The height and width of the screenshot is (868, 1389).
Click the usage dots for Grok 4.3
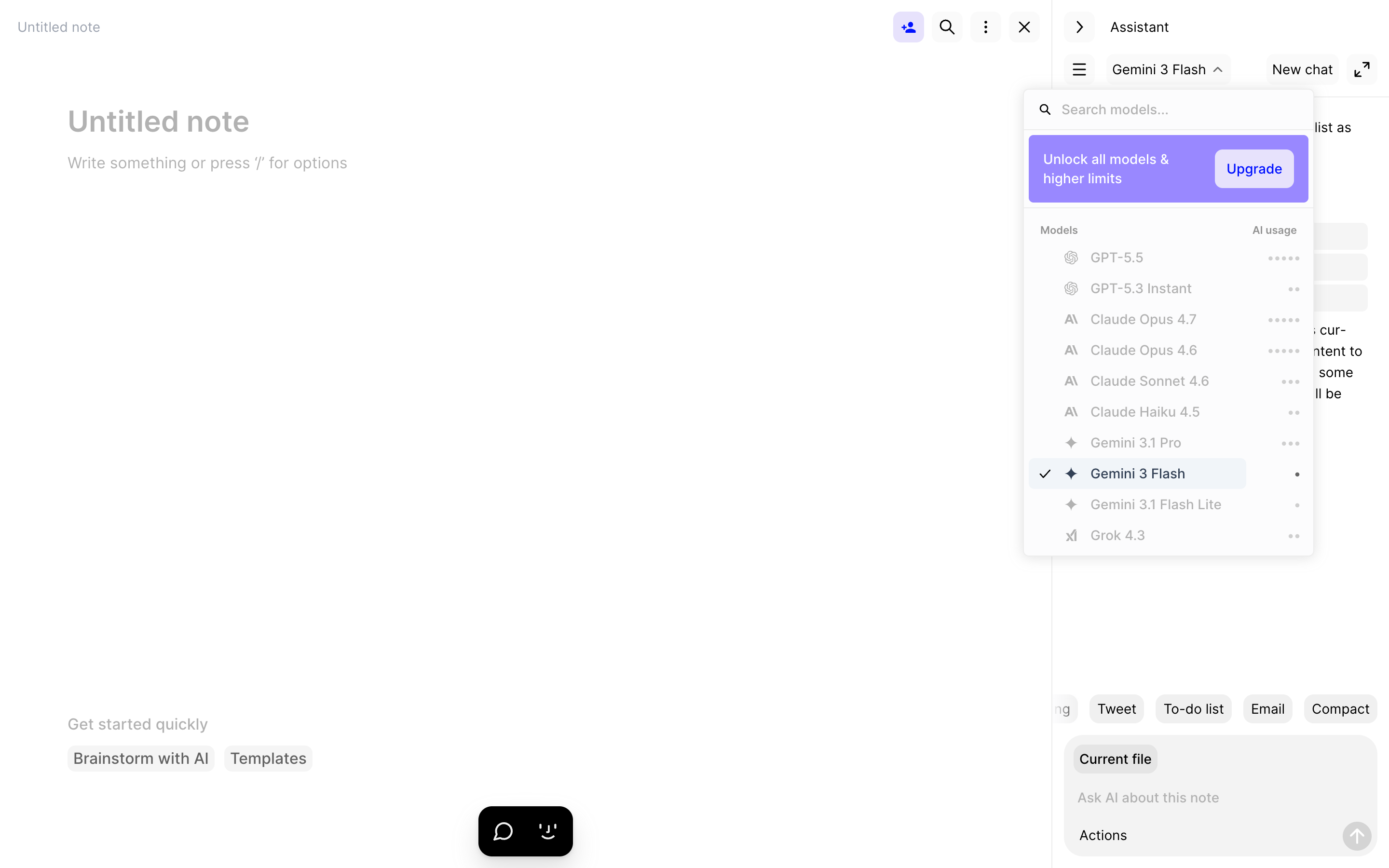point(1293,536)
